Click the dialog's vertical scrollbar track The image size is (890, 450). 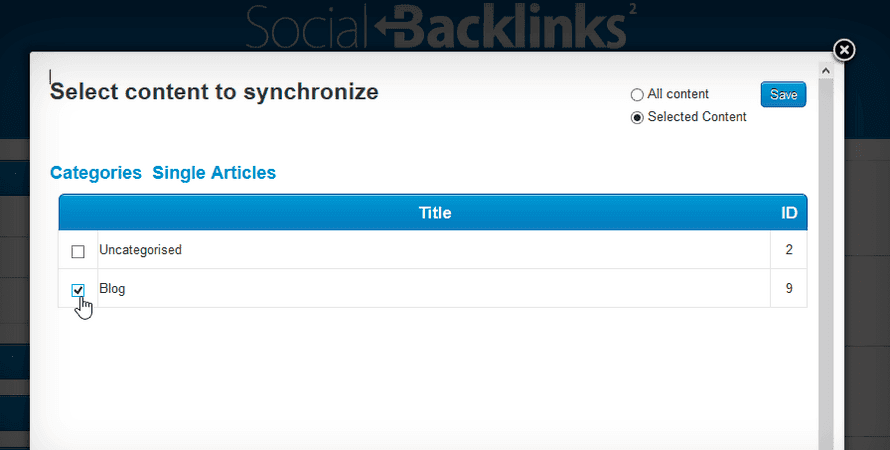coord(825,260)
